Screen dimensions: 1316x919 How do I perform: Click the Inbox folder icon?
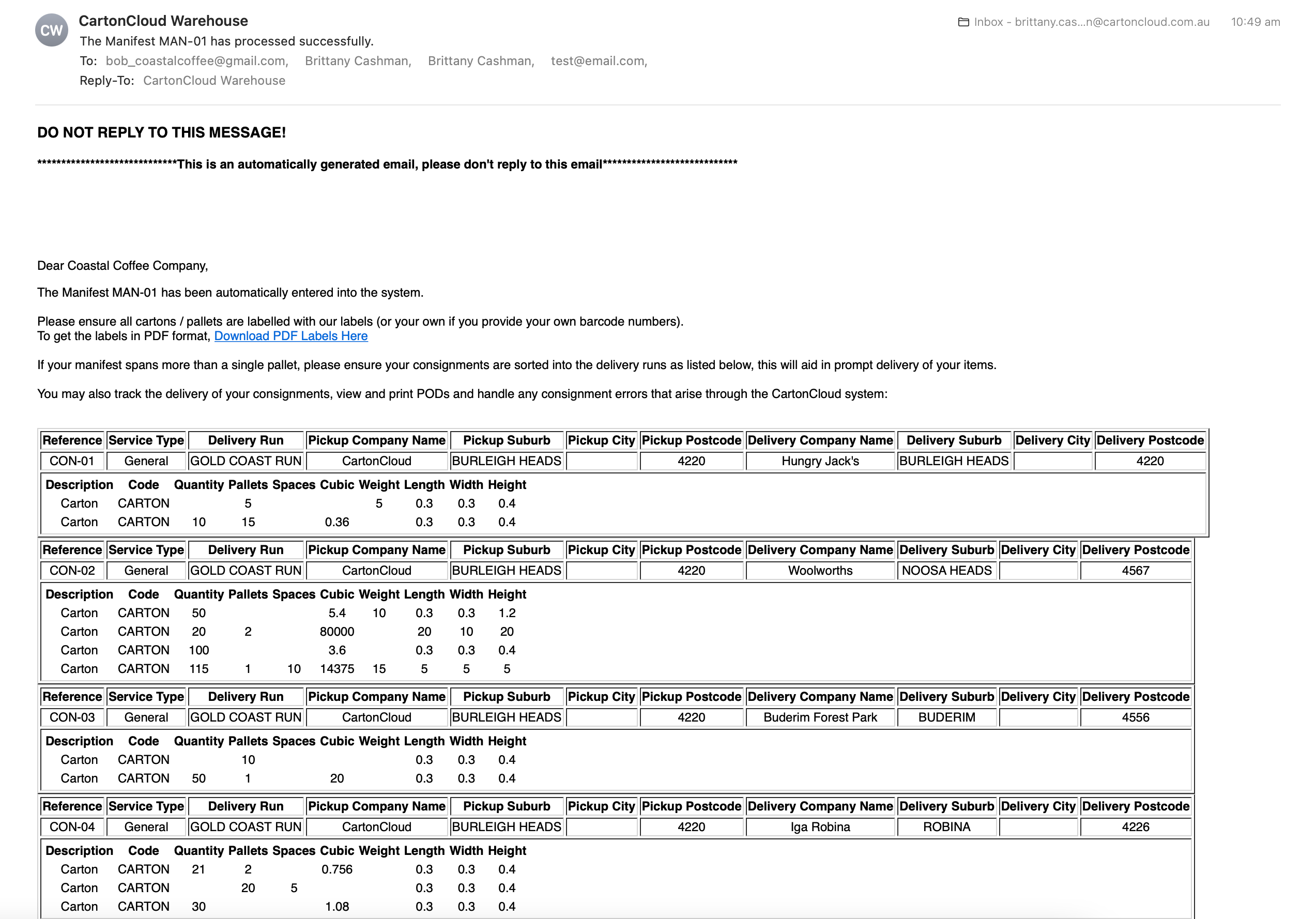[963, 22]
